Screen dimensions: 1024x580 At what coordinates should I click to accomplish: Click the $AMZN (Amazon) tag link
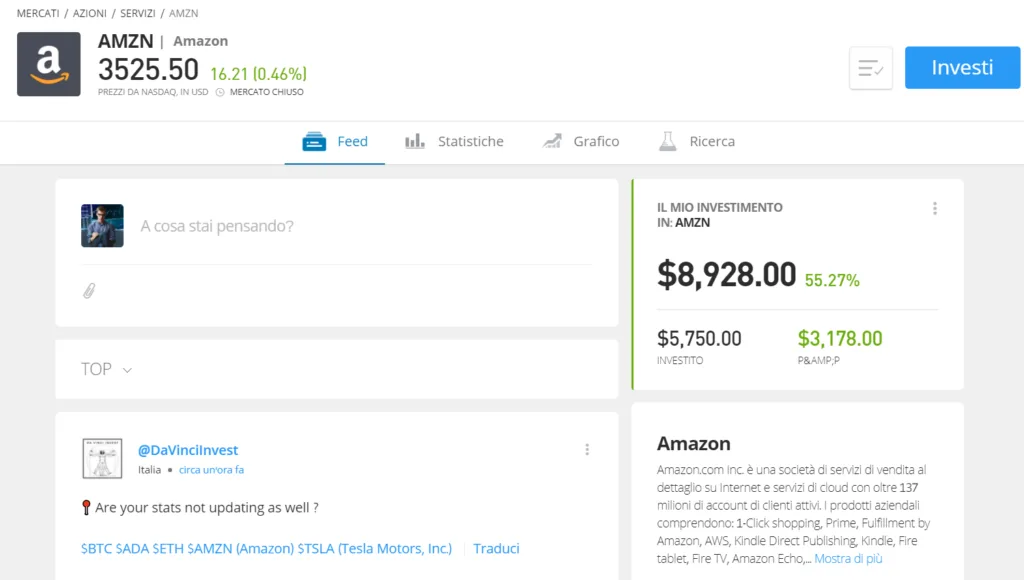(x=241, y=549)
